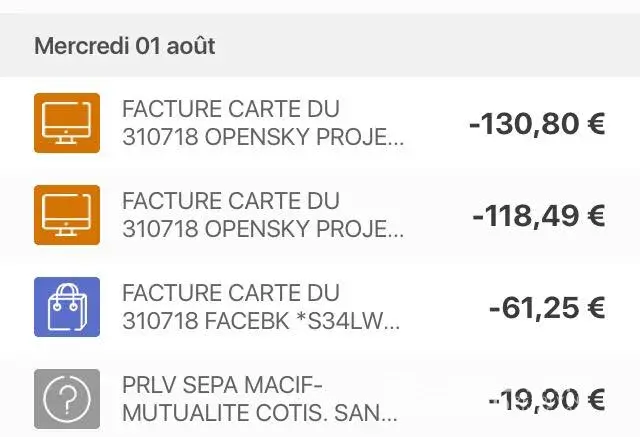This screenshot has height=437, width=640.
Task: Tap the € symbol of the -61,25 amount
Action: pyautogui.click(x=595, y=308)
